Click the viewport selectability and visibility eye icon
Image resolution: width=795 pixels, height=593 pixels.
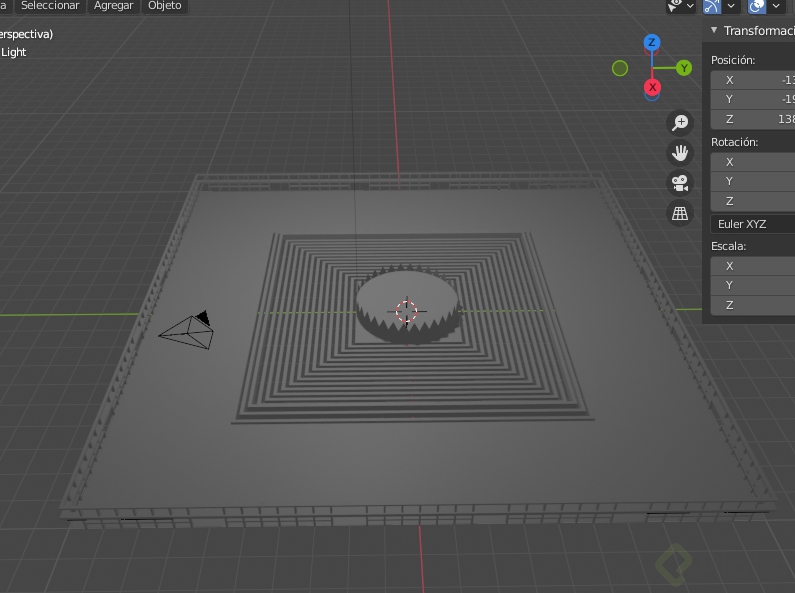click(675, 6)
